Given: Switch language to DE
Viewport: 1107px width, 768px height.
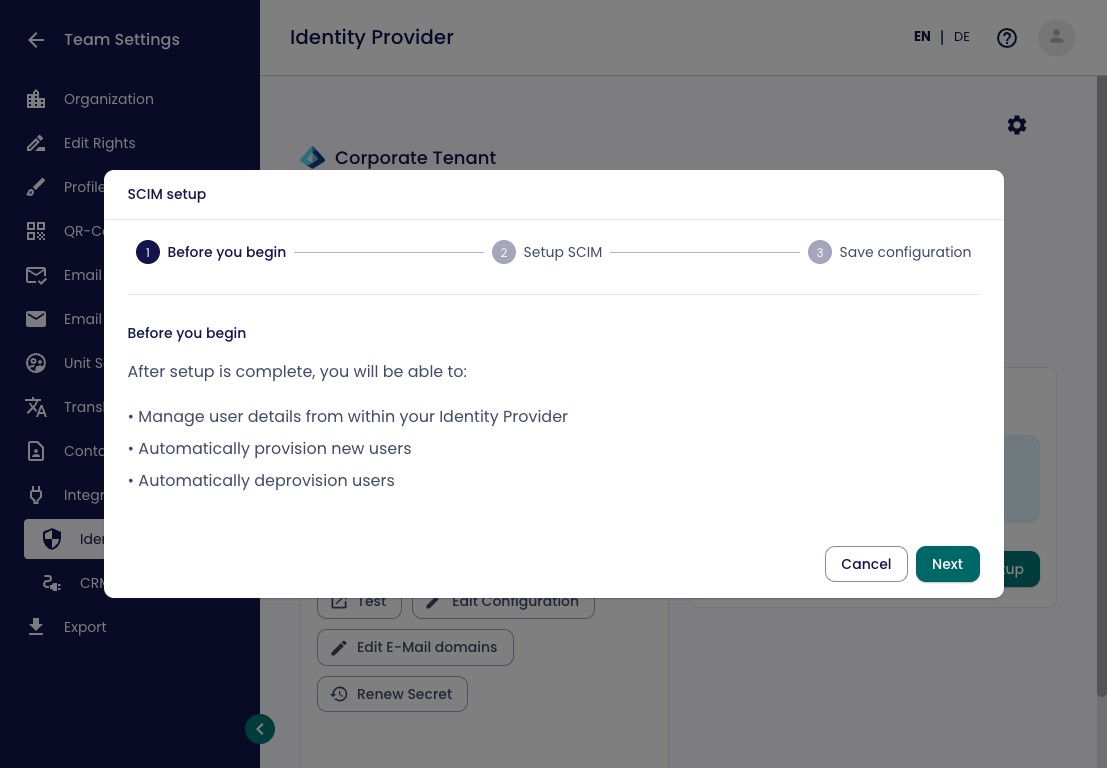Looking at the screenshot, I should 962,37.
